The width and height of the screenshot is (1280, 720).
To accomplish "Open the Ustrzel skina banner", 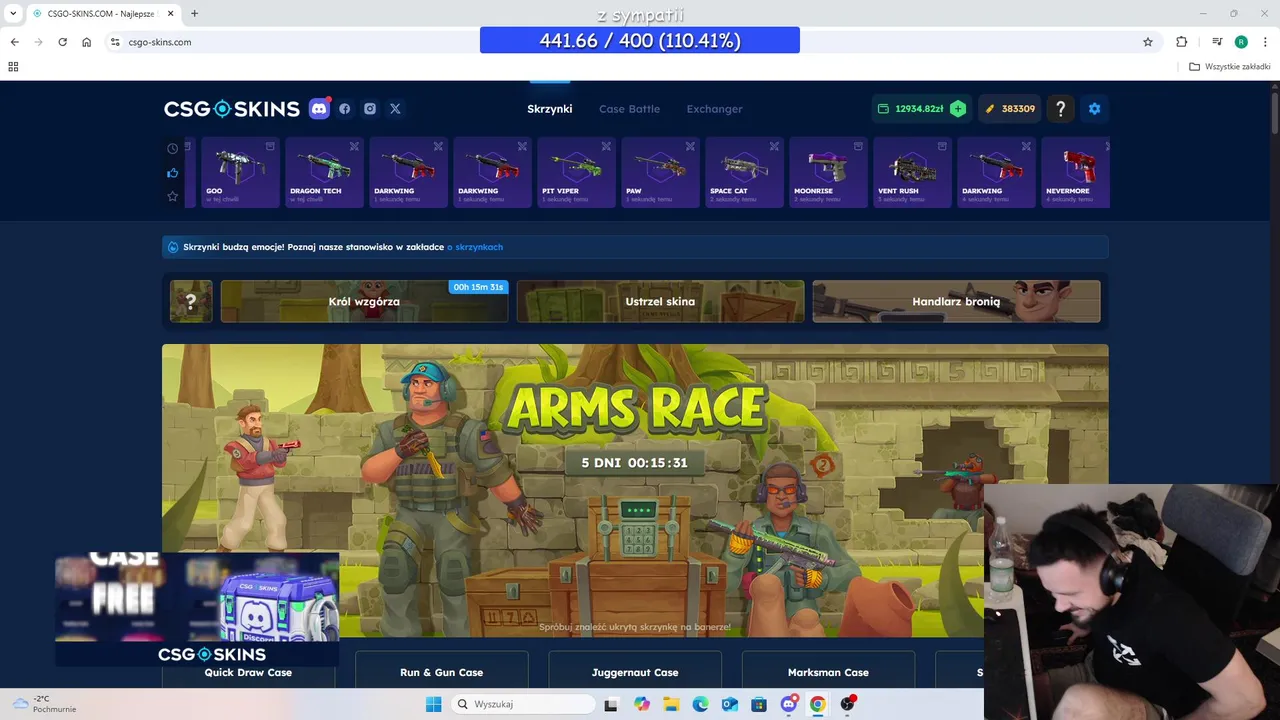I will 660,301.
